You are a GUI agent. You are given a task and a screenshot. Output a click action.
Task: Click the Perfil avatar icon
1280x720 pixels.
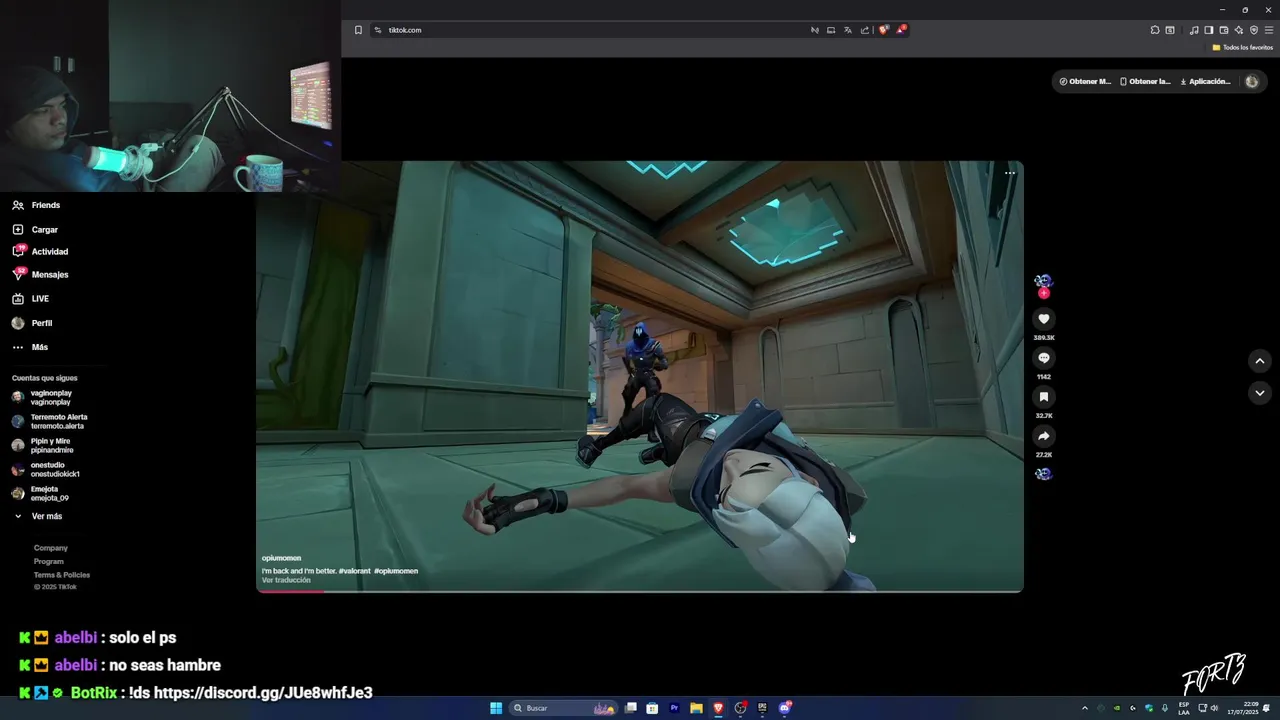18,323
